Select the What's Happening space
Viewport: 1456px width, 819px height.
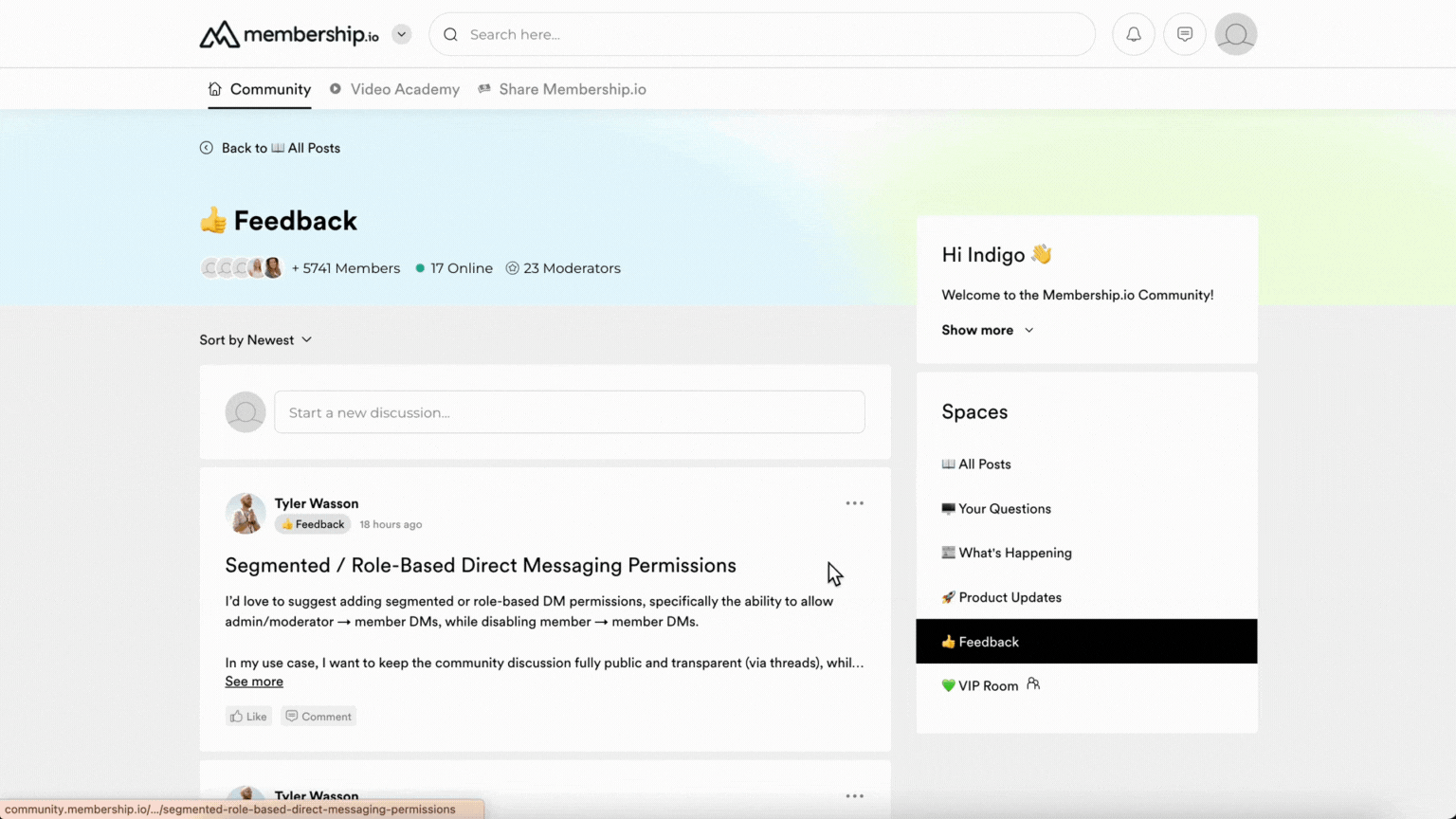coord(1006,553)
